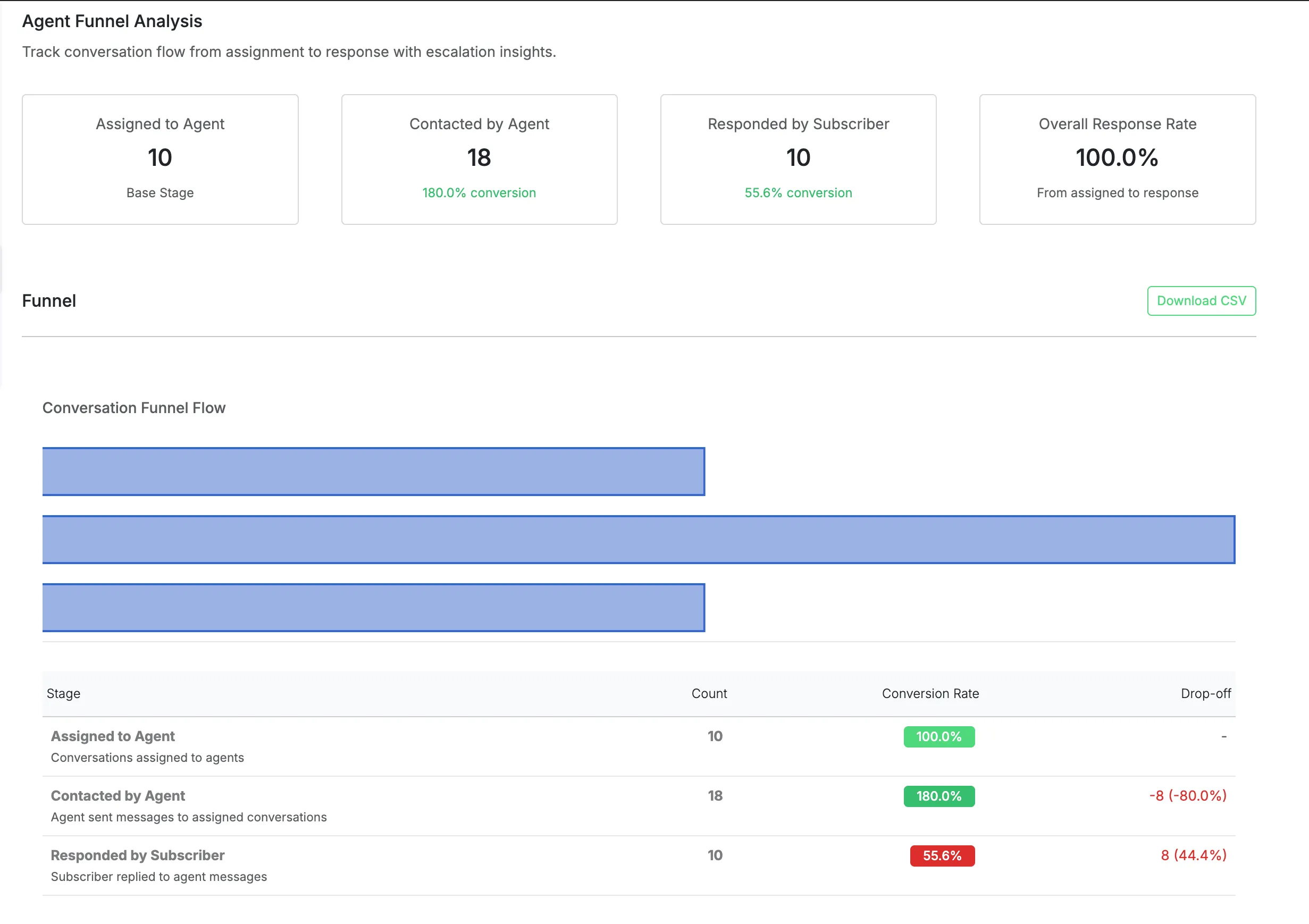This screenshot has height=924, width=1309.
Task: Click the Agent Funnel Analysis heading
Action: 112,21
